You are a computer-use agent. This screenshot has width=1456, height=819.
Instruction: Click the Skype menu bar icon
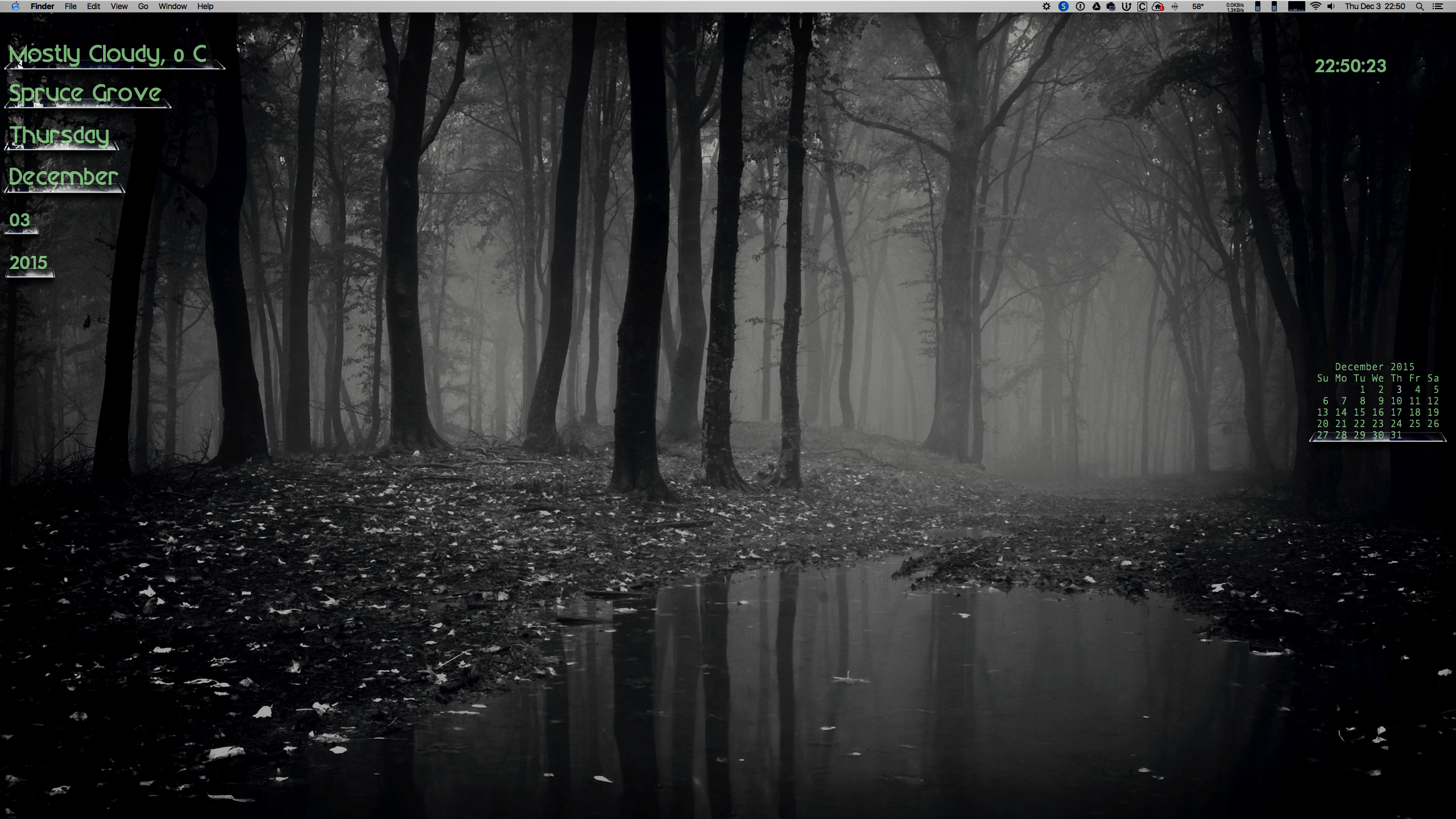click(x=1063, y=6)
